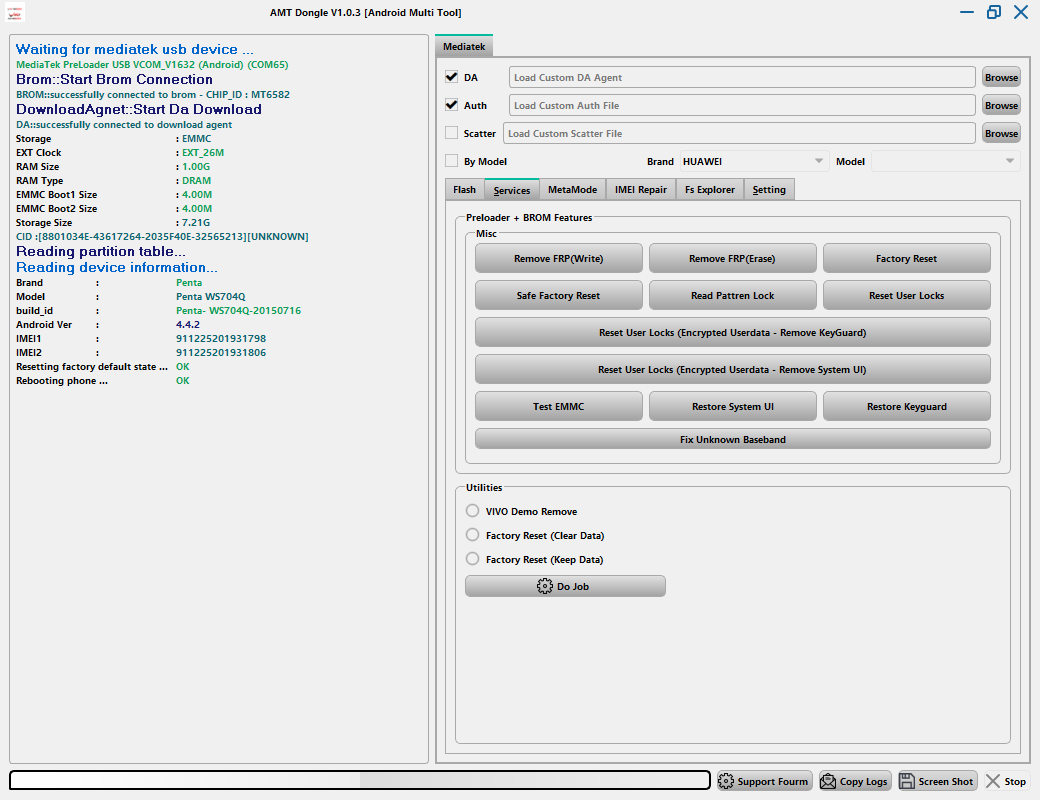Click the Copy Logs icon
Image resolution: width=1040 pixels, height=800 pixels.
(x=828, y=781)
